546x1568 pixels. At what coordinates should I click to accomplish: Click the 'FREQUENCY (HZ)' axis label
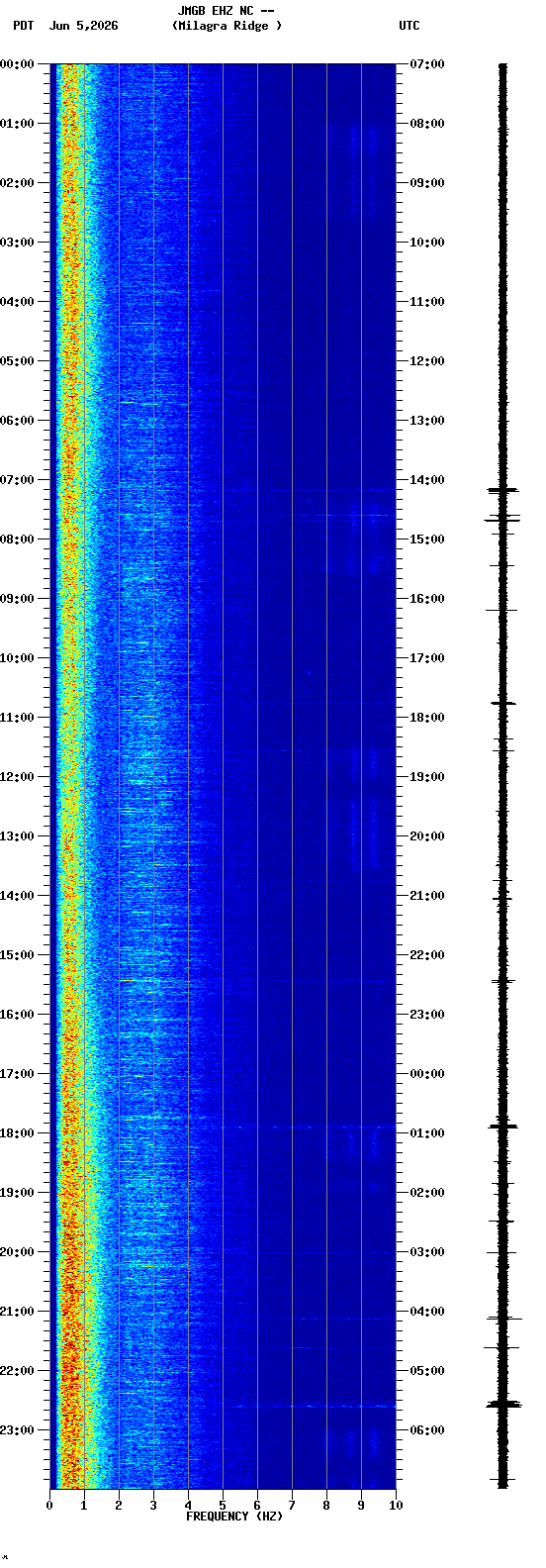(234, 1517)
